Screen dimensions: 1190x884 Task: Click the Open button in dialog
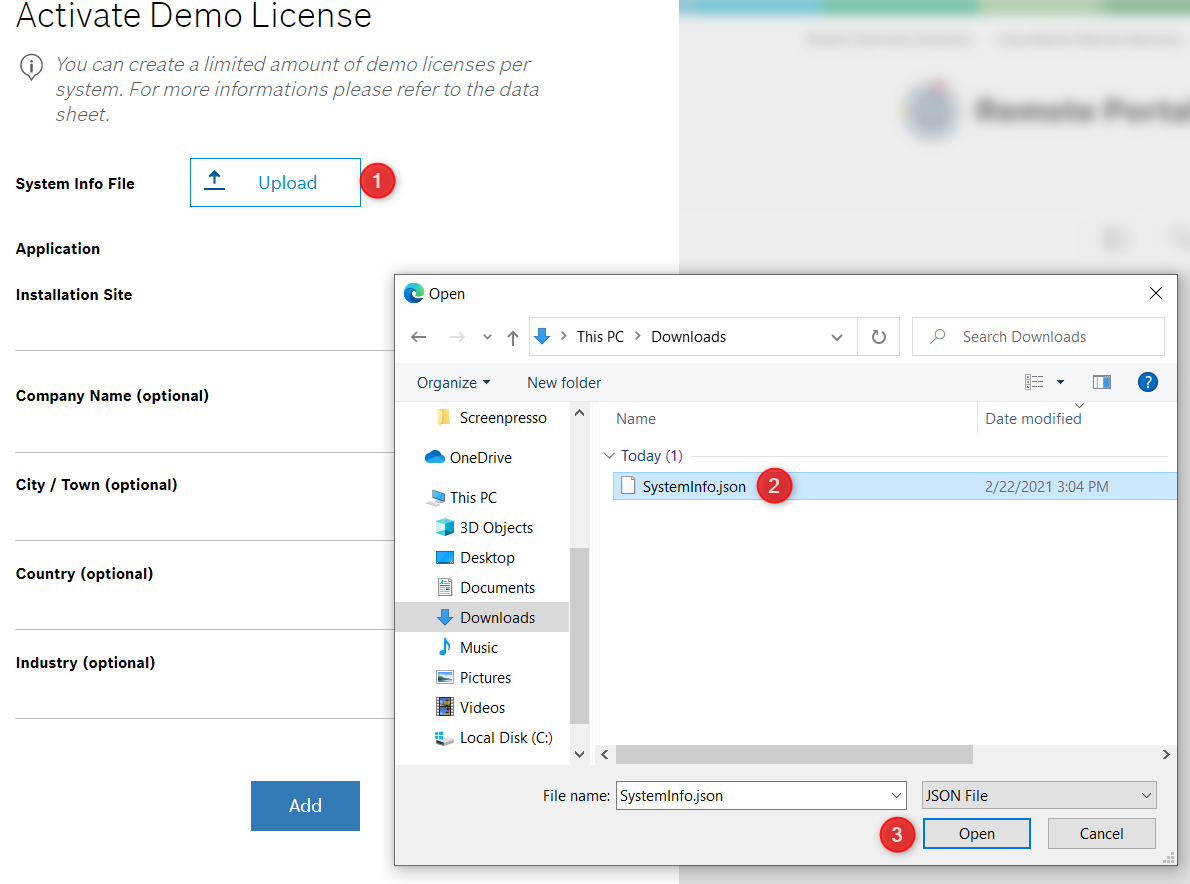(x=976, y=834)
